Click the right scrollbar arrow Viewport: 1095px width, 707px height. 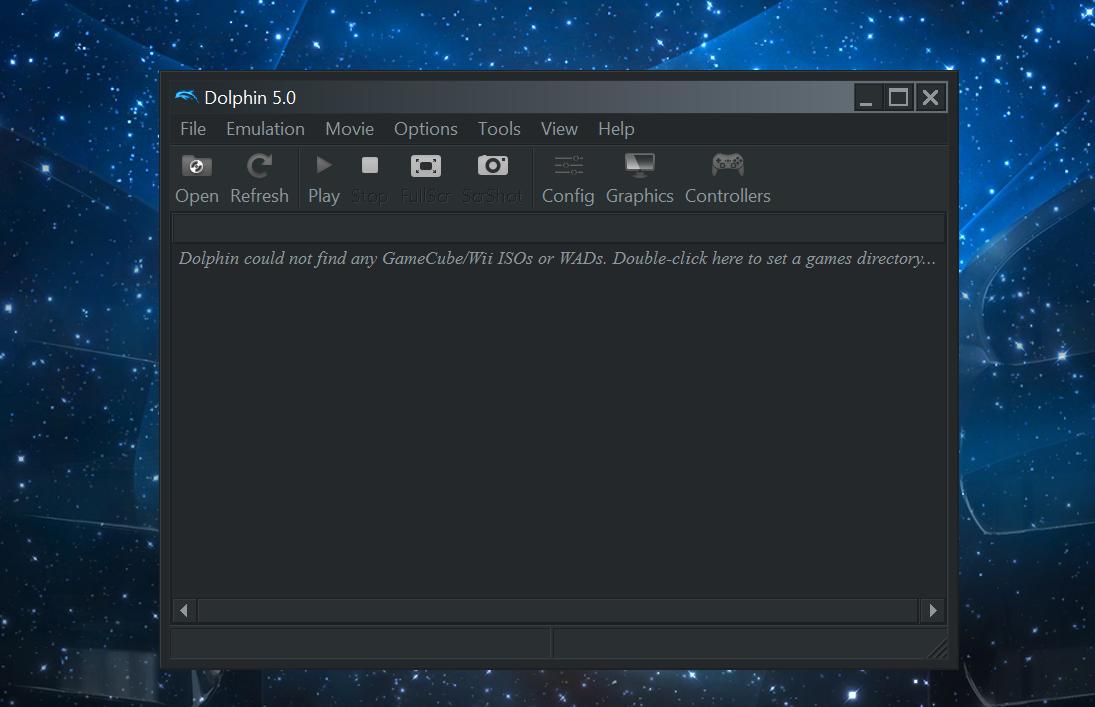[x=933, y=611]
